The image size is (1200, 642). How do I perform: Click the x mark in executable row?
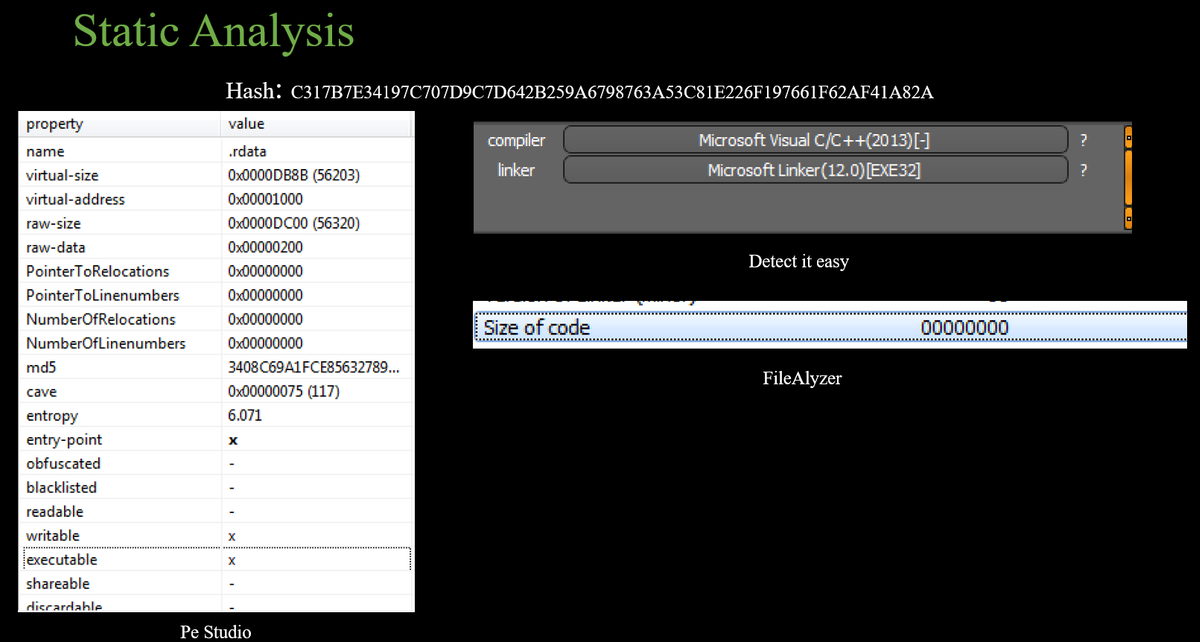[232, 561]
